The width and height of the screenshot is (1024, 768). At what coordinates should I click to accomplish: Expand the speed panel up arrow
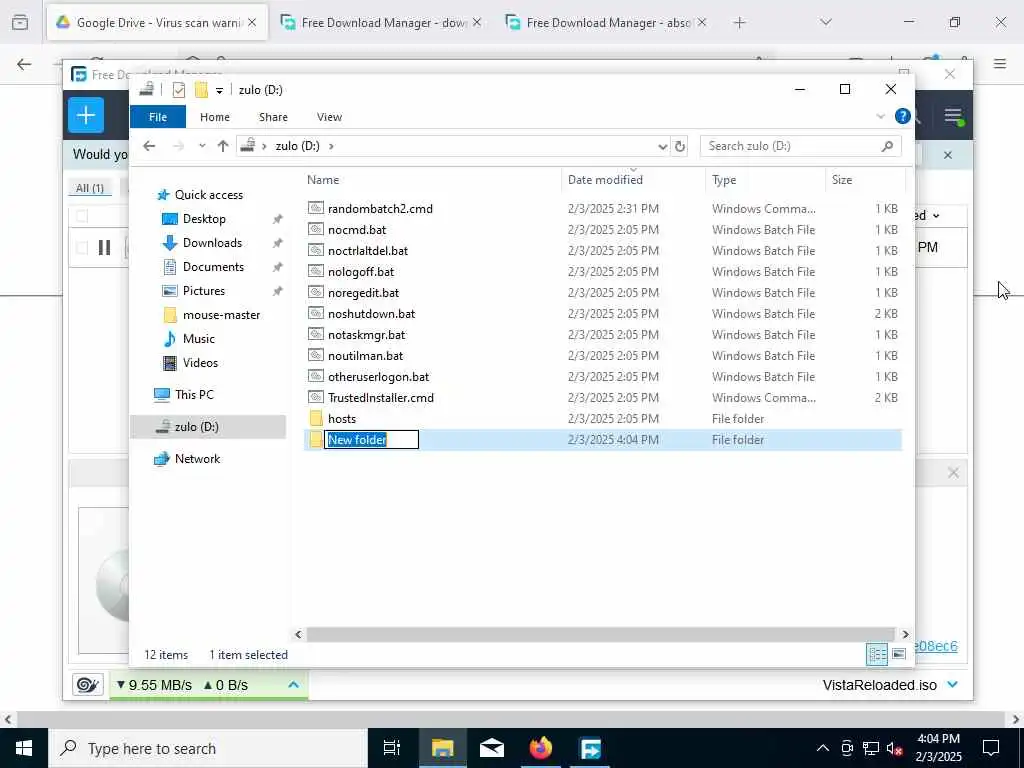point(293,684)
